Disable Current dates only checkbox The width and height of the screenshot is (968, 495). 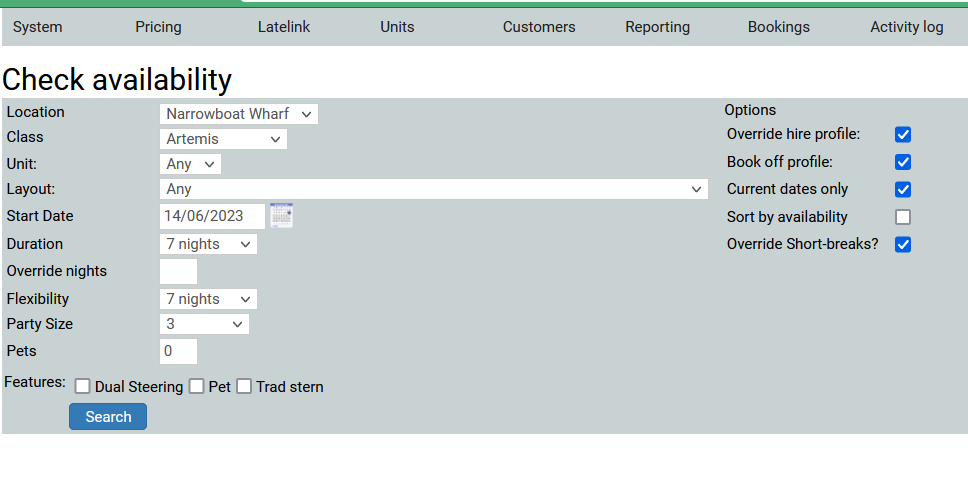903,189
